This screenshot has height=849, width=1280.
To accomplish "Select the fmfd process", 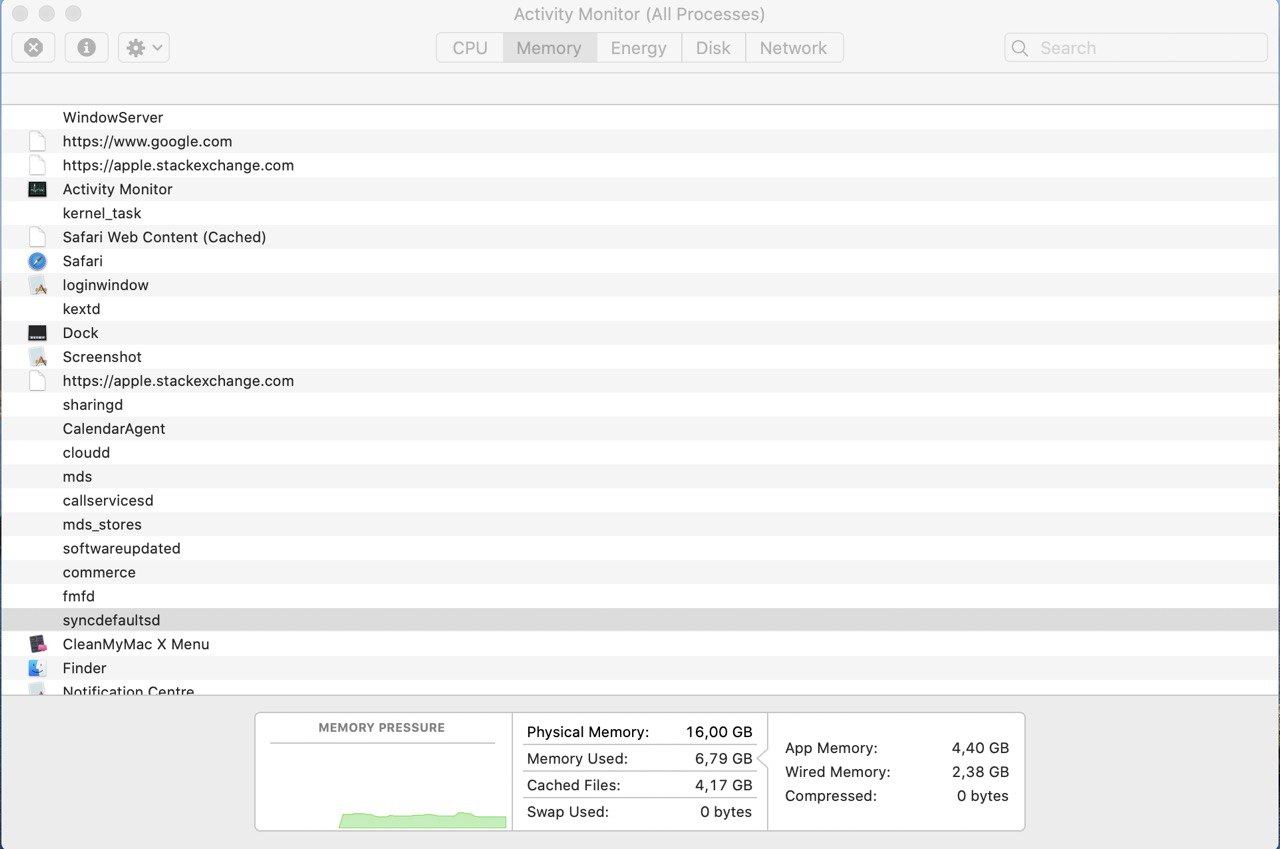I will (x=78, y=597).
